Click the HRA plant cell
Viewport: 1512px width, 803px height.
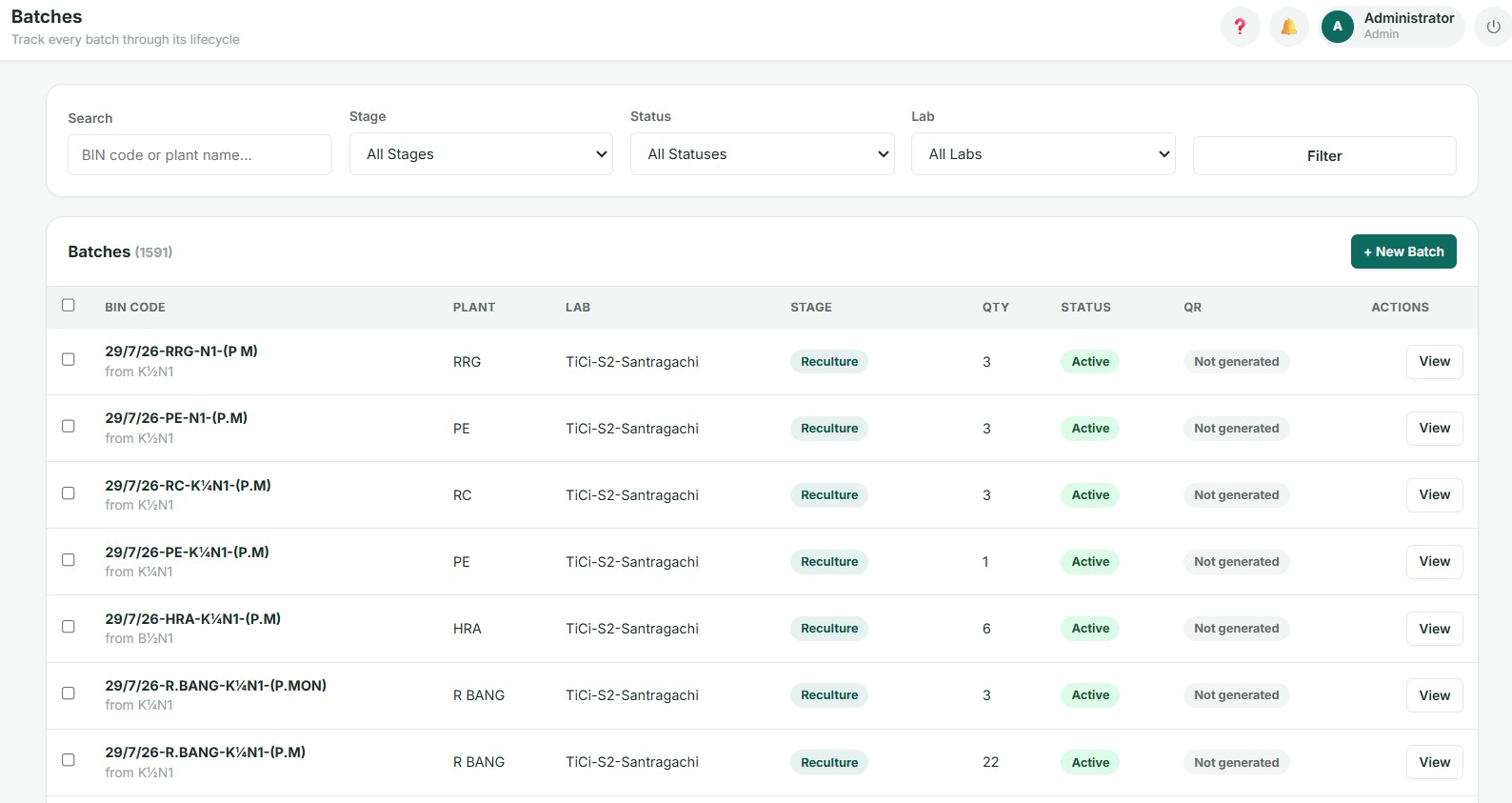467,629
